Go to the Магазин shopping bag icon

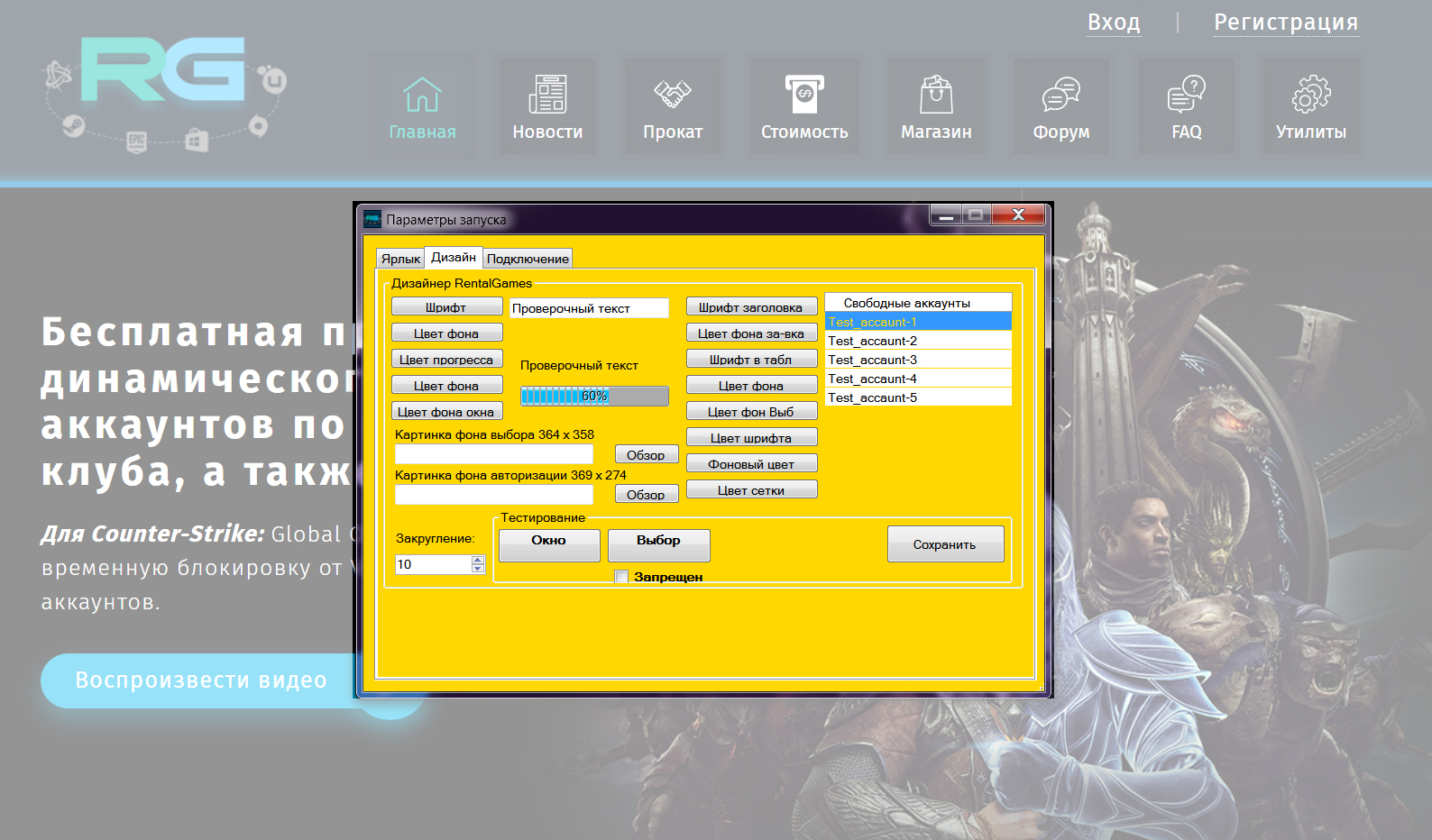[x=936, y=95]
